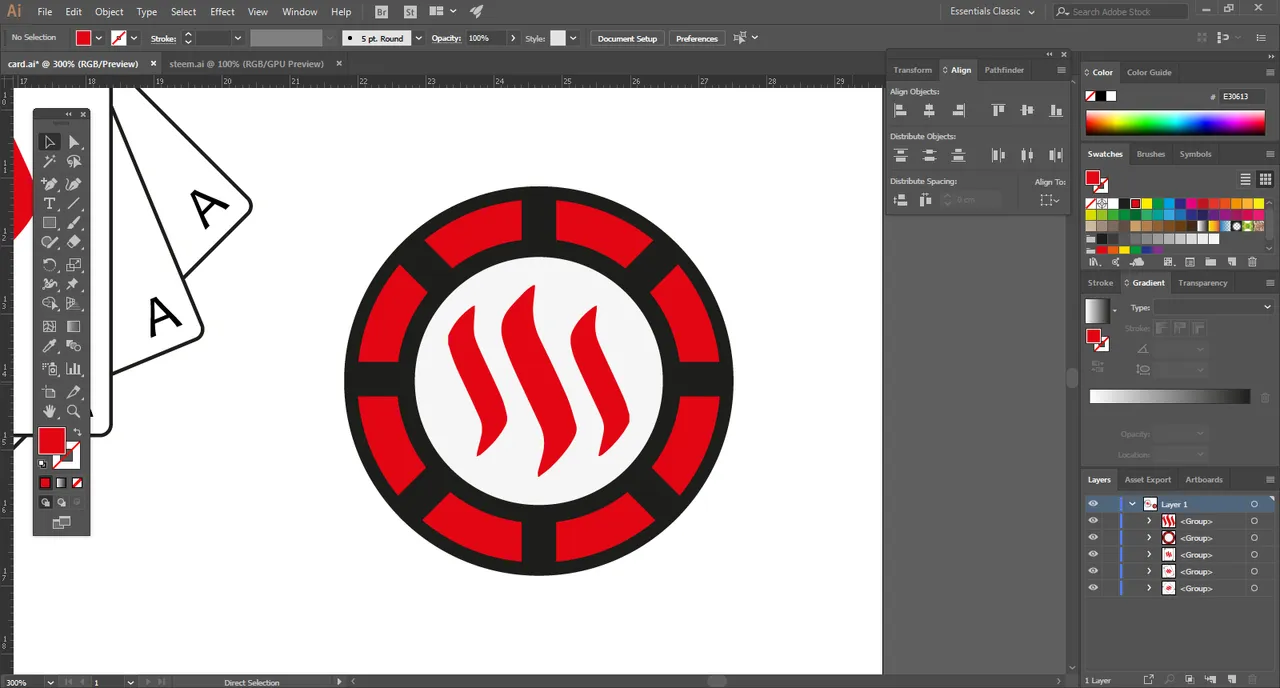Screen dimensions: 1280x688
Task: Click the color spectrum bar
Action: (x=1175, y=123)
